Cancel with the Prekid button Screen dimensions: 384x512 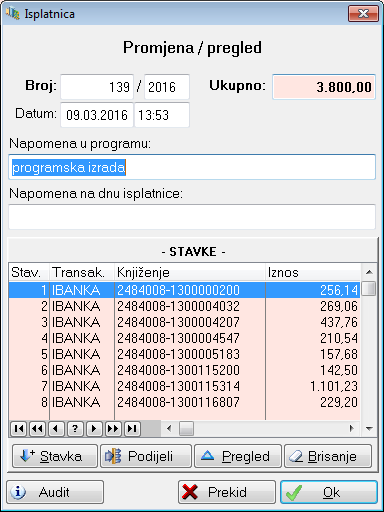coord(227,492)
